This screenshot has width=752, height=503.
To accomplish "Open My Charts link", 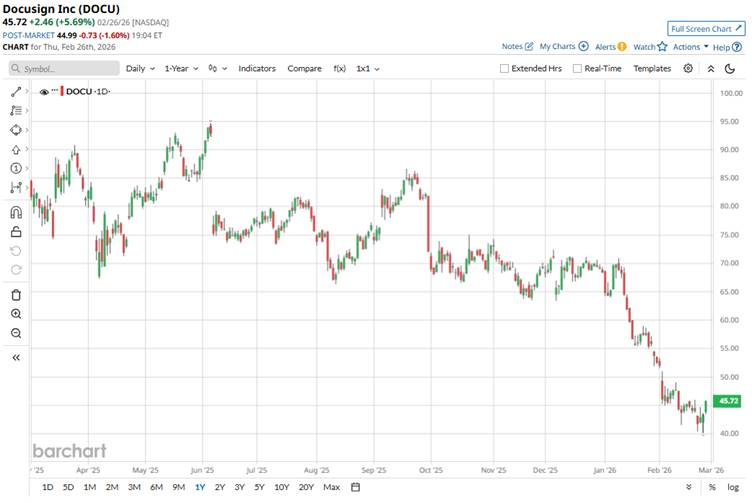I will pyautogui.click(x=564, y=47).
